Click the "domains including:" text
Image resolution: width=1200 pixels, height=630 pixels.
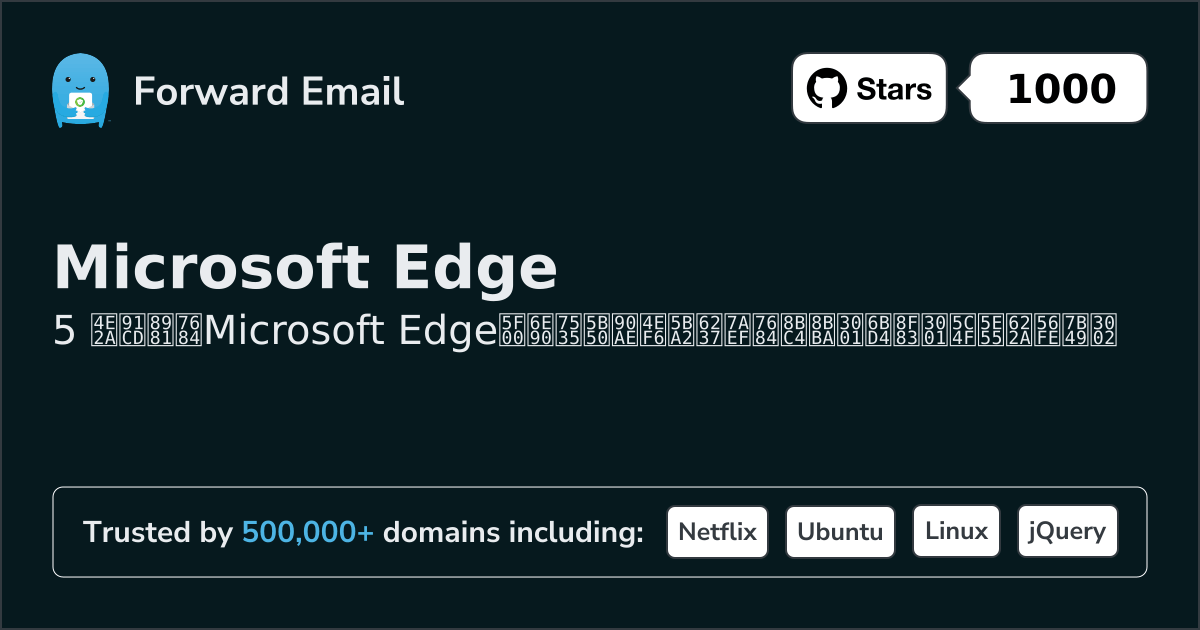tap(513, 532)
